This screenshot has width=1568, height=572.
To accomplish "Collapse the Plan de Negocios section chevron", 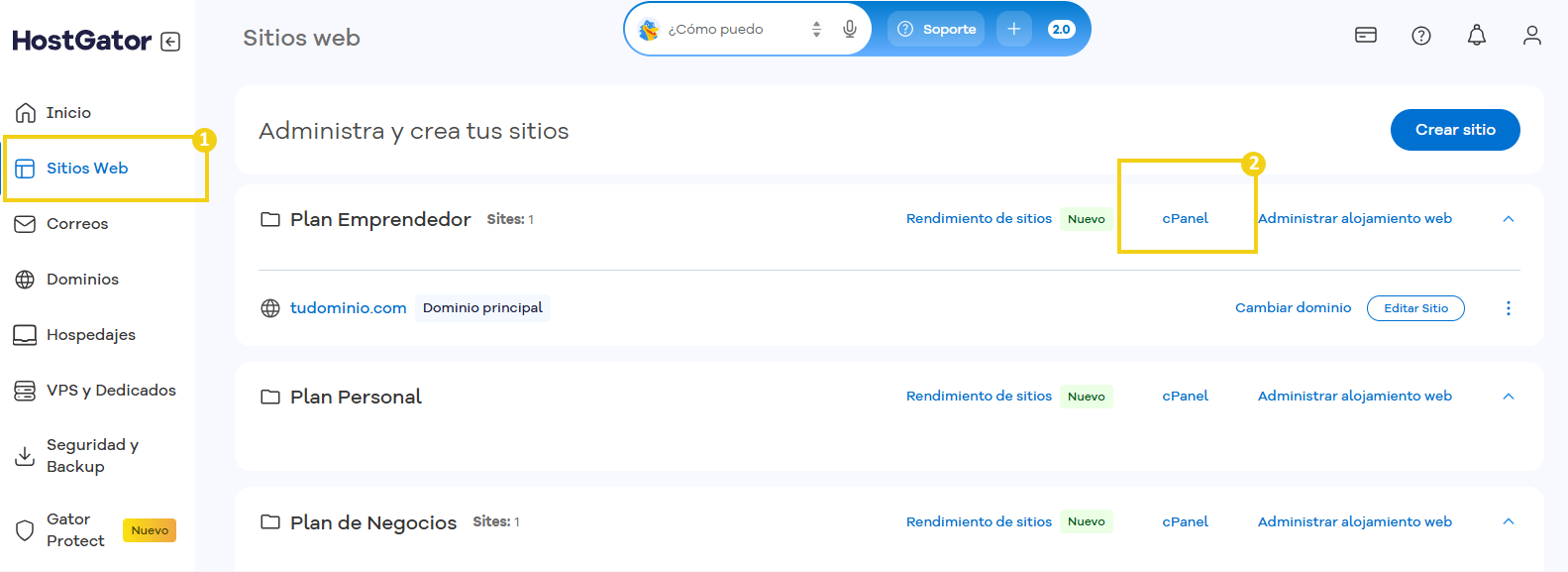I will click(1509, 522).
